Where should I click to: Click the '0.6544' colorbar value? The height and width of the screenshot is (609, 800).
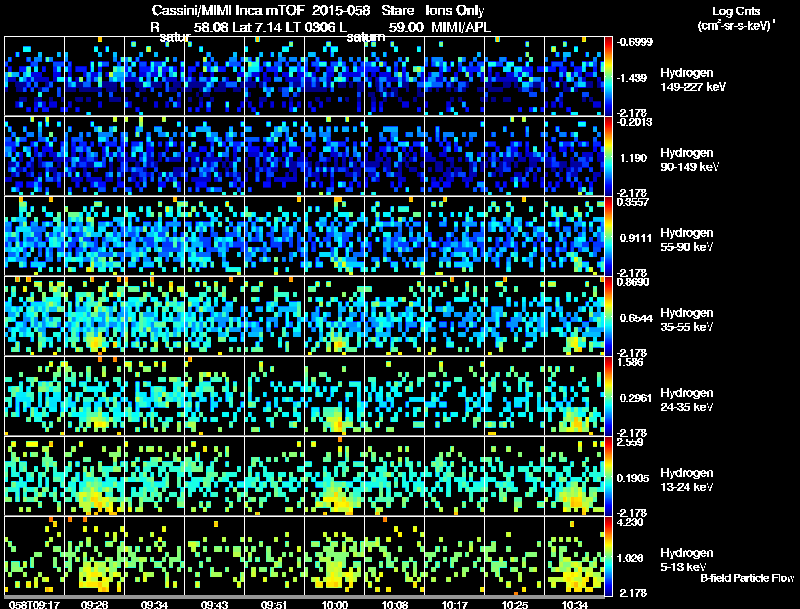[x=636, y=318]
